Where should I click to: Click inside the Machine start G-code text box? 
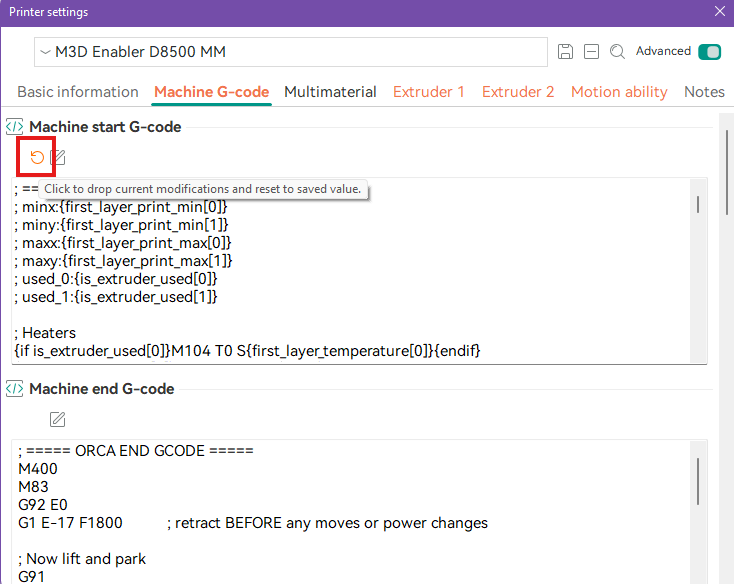pyautogui.click(x=350, y=280)
